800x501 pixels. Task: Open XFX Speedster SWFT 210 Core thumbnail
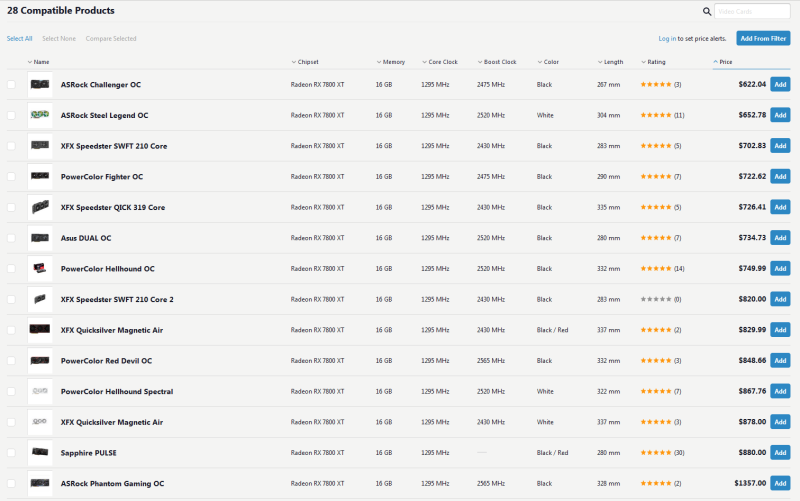click(40, 146)
